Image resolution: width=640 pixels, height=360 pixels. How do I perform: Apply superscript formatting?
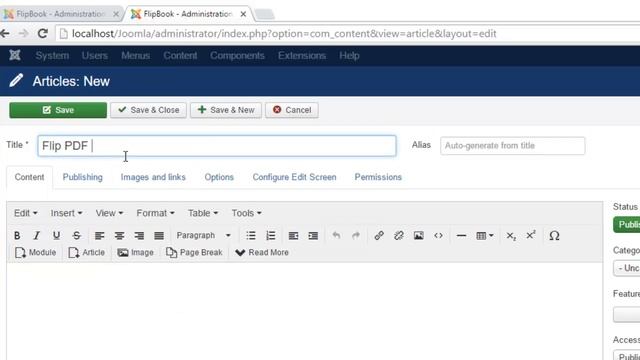(x=531, y=236)
